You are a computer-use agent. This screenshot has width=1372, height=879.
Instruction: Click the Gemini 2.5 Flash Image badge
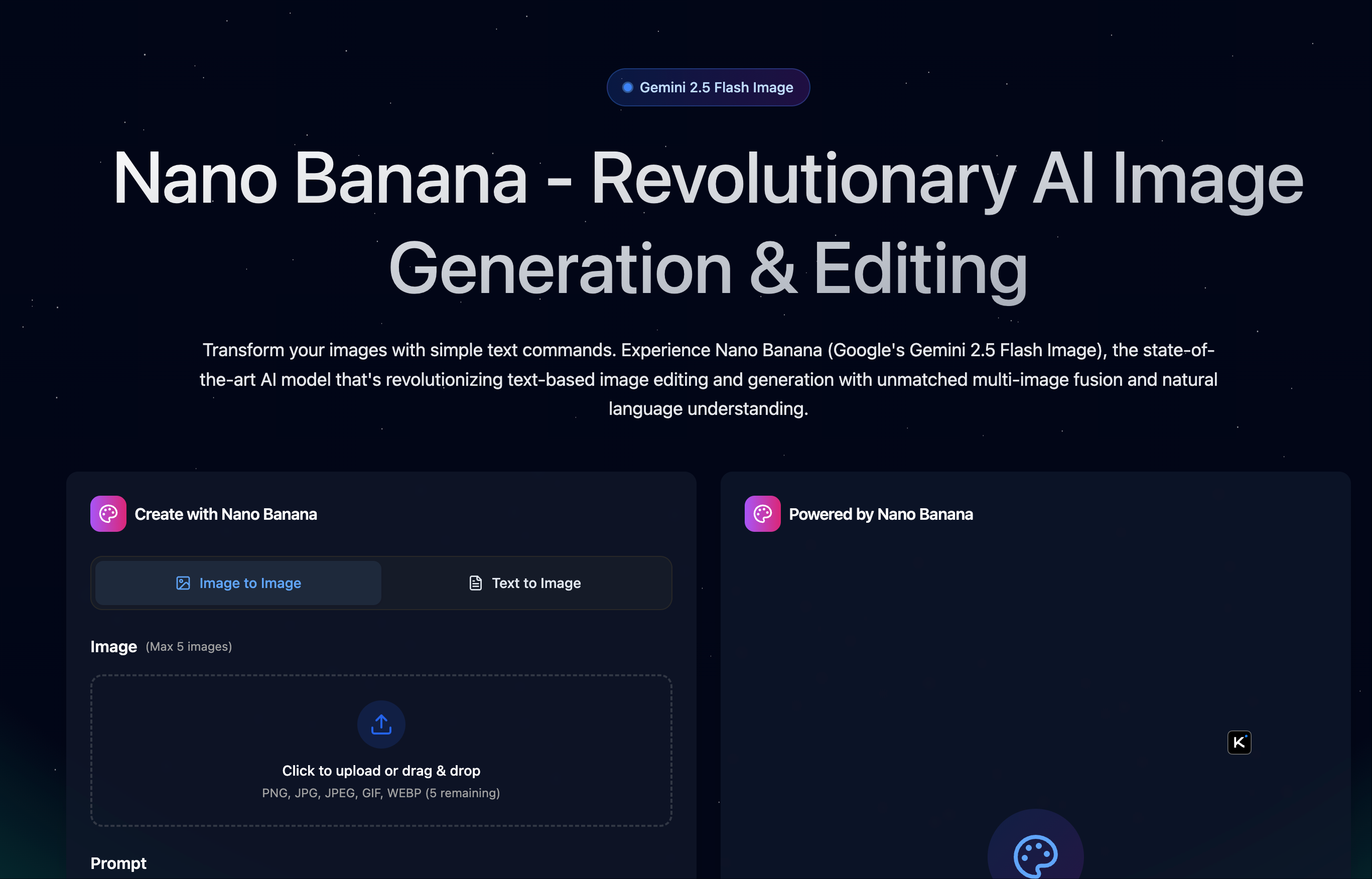coord(708,87)
